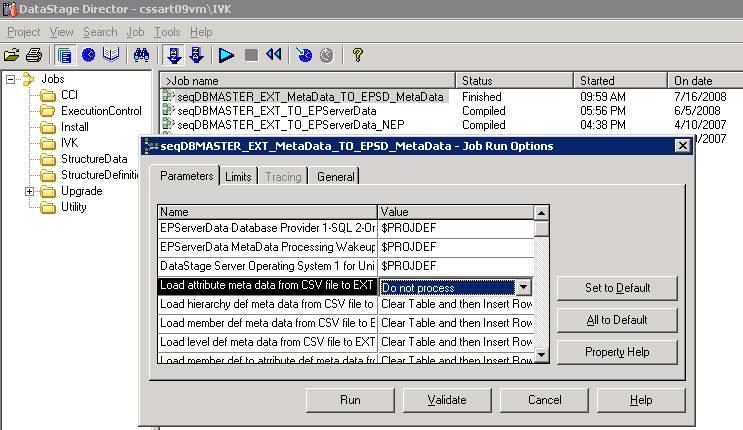Select the ExecutionControl folder icon
Image resolution: width=743 pixels, height=430 pixels.
[48, 112]
